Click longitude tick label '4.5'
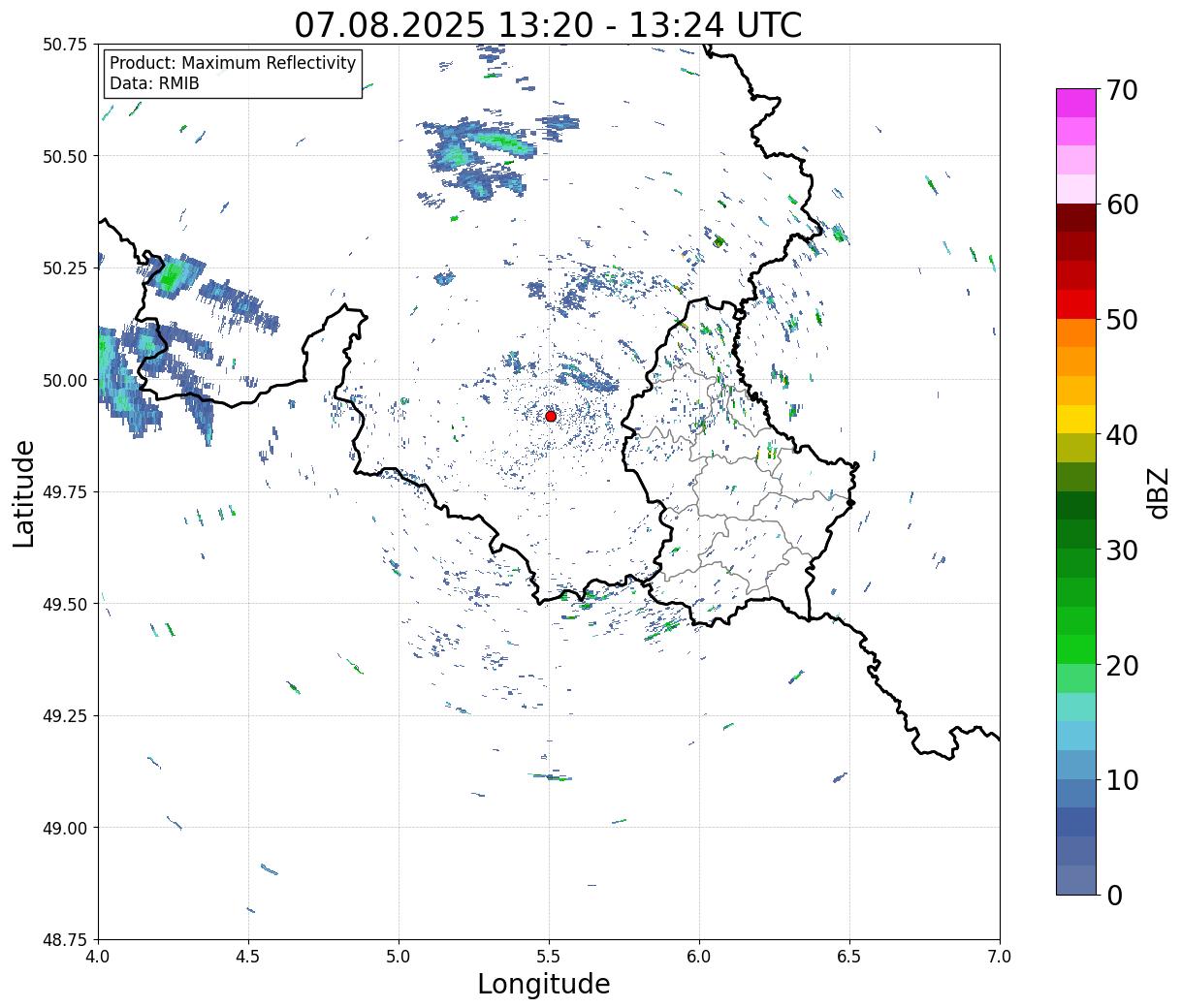This screenshot has height=1008, width=1182. tap(248, 957)
